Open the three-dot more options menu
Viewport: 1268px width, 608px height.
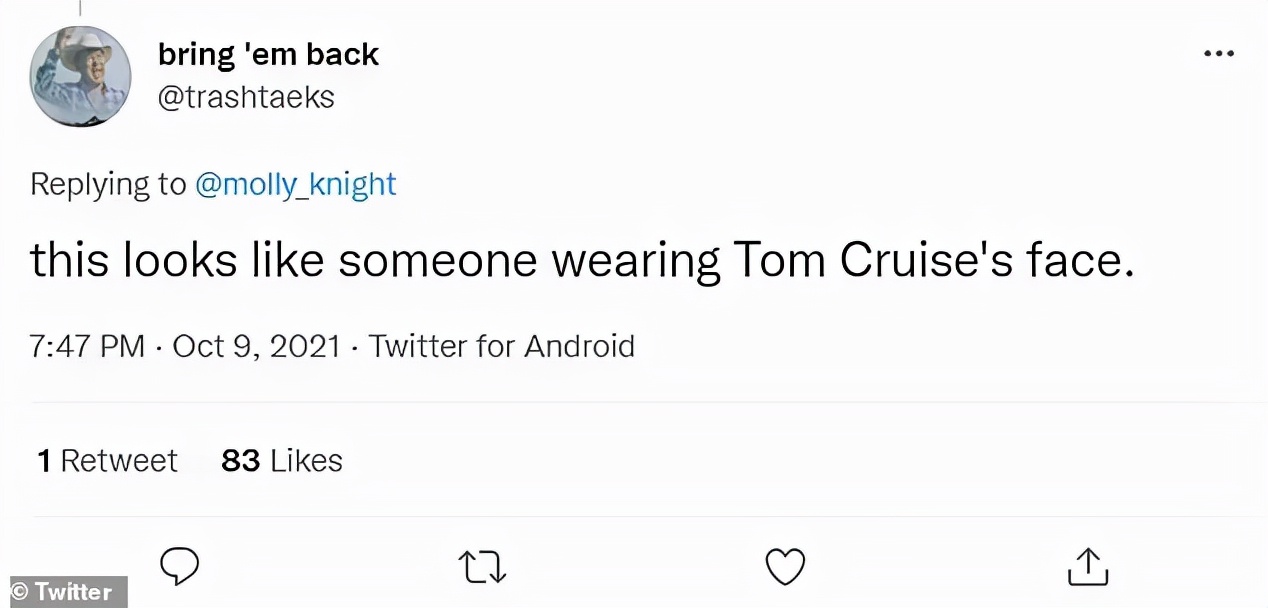click(1218, 54)
